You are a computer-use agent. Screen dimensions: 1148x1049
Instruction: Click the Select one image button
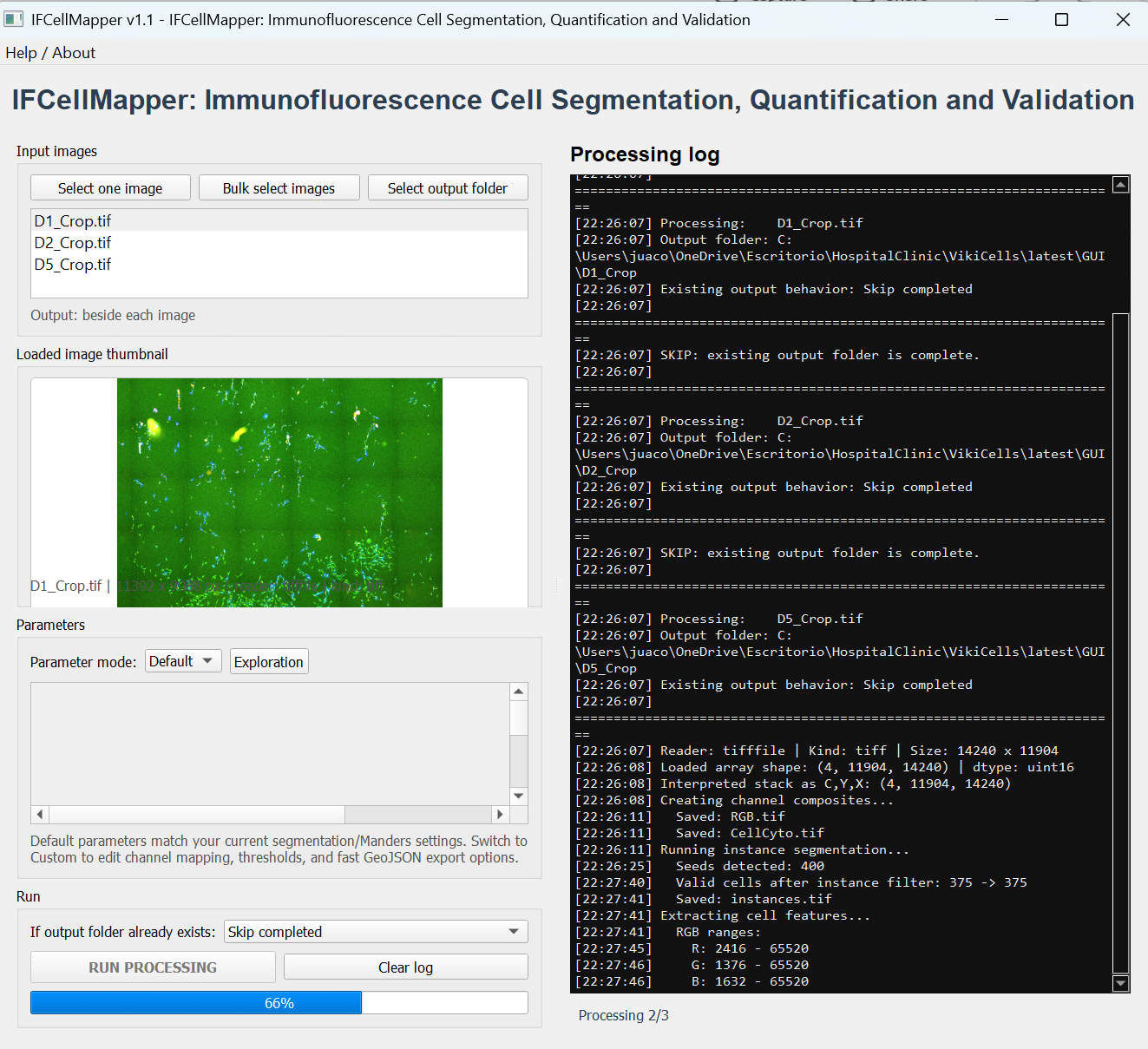click(x=110, y=188)
